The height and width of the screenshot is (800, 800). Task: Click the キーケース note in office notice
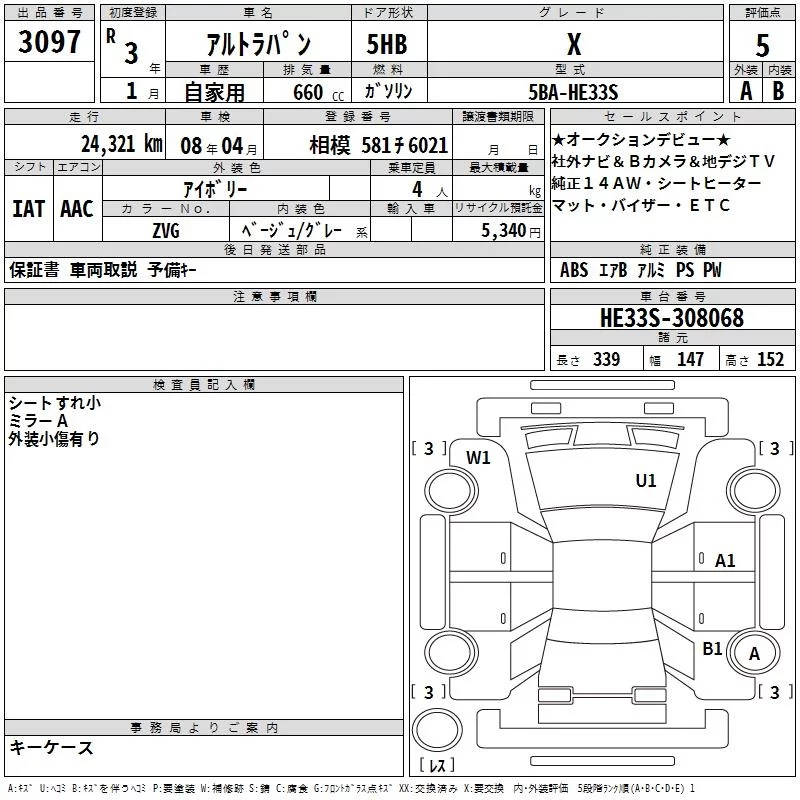[x=52, y=748]
